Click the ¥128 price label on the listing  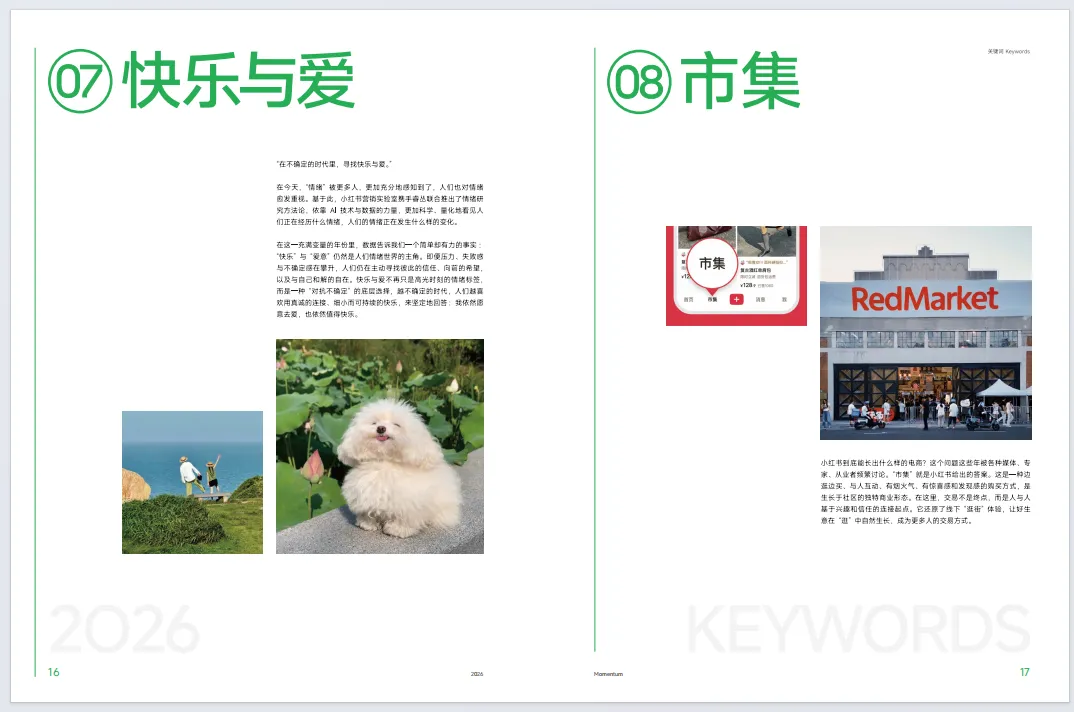(x=746, y=285)
